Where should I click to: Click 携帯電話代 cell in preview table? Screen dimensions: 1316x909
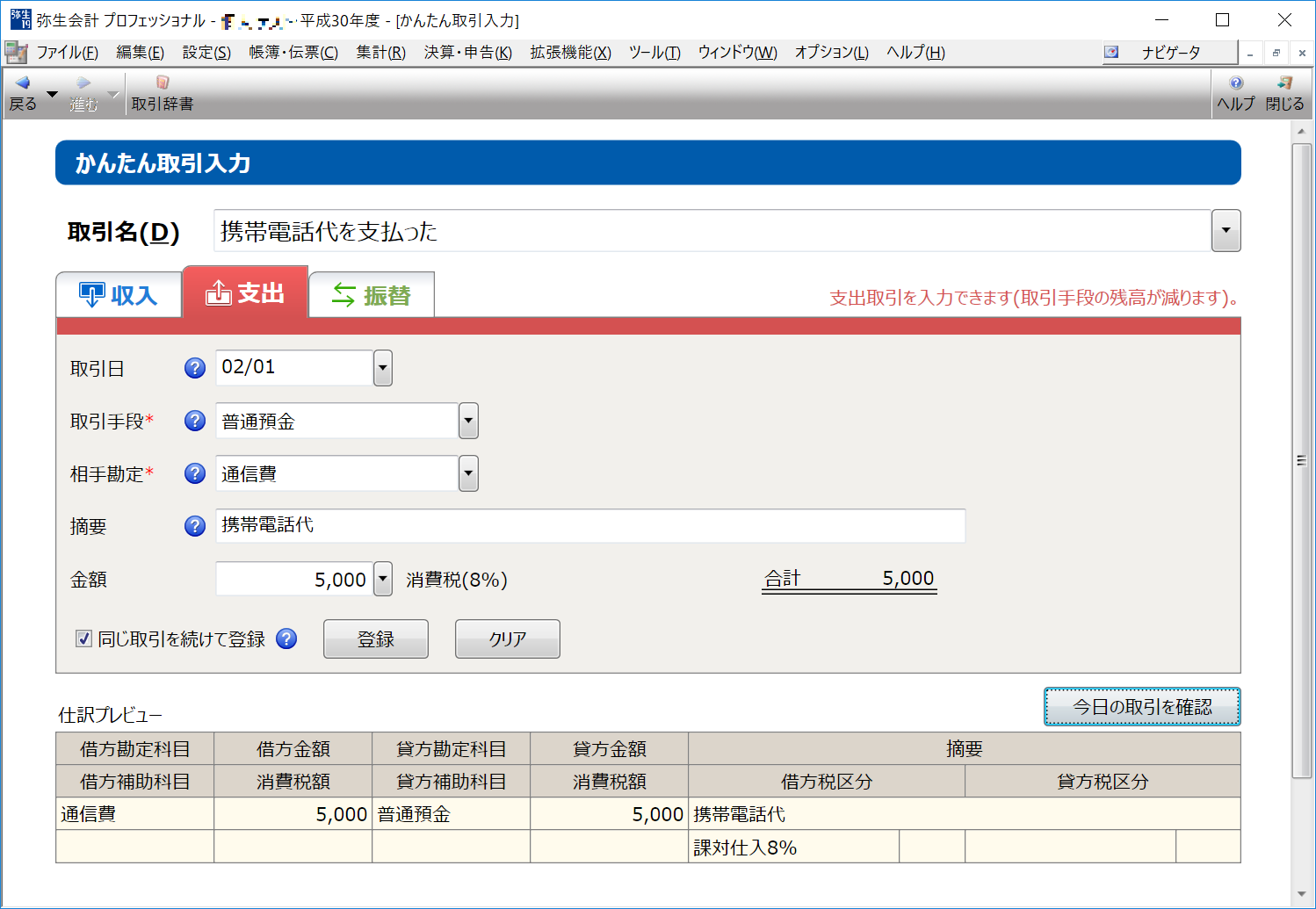pyautogui.click(x=964, y=814)
